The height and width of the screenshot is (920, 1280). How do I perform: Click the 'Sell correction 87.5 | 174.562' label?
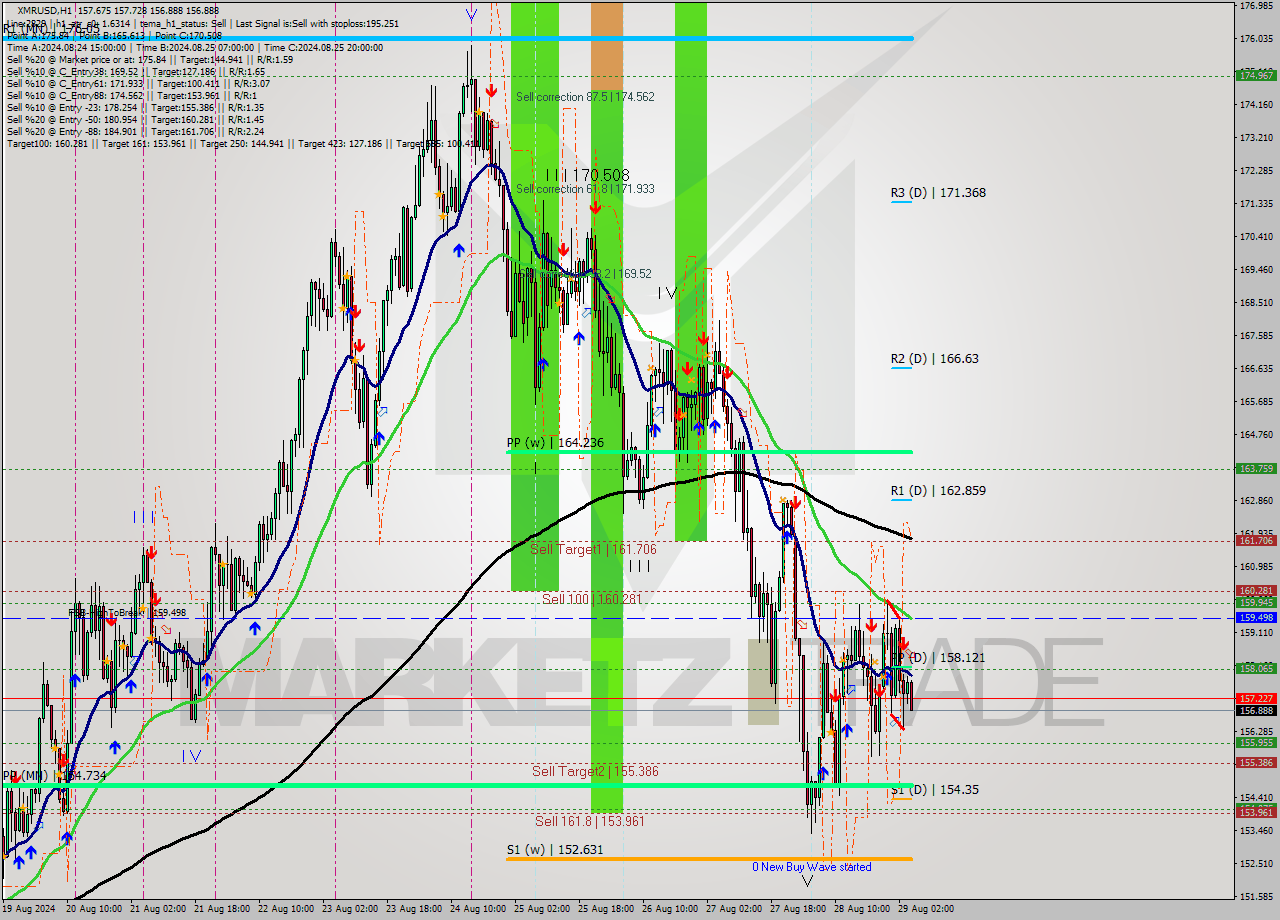pyautogui.click(x=585, y=97)
